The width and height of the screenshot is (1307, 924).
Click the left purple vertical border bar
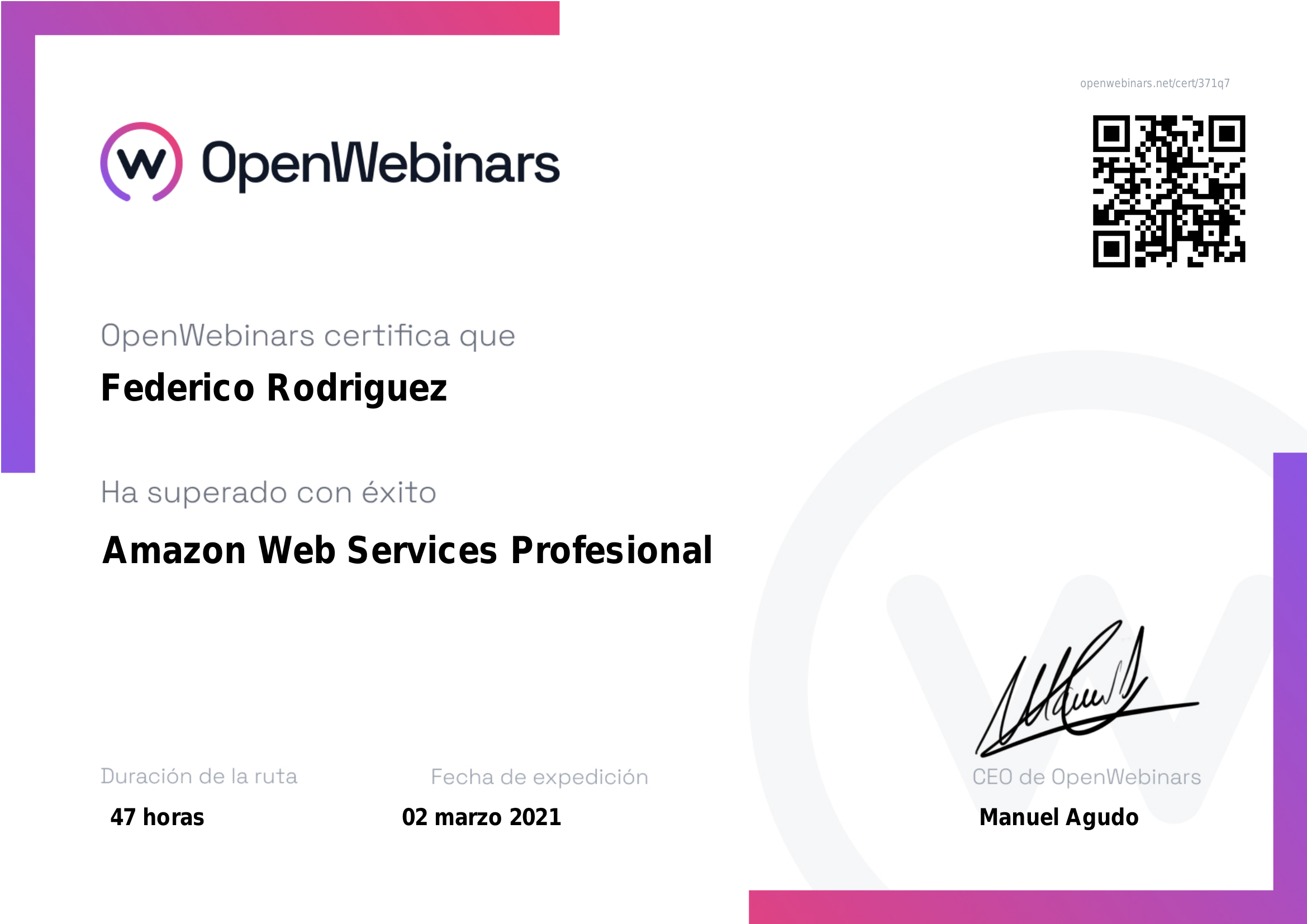pos(18,256)
